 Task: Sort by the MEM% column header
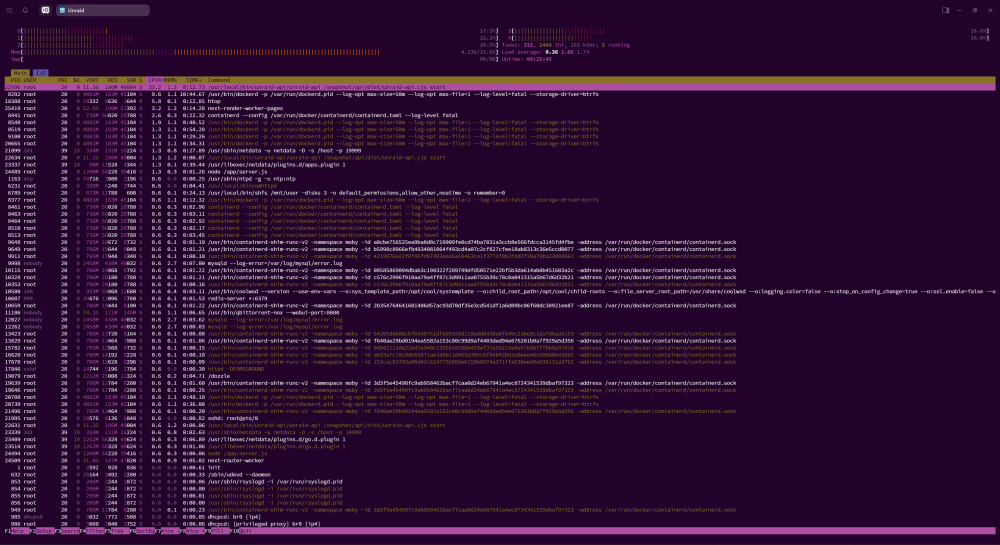pos(171,80)
